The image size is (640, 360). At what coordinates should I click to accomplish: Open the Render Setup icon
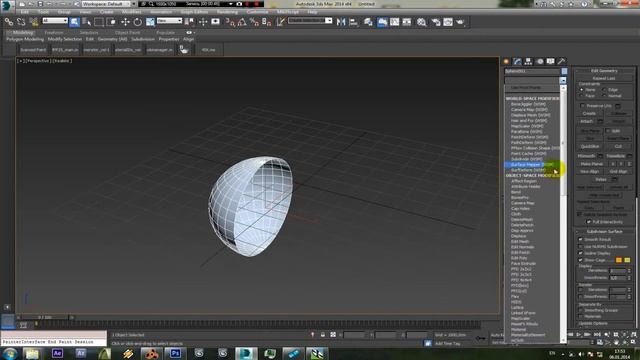pos(436,22)
